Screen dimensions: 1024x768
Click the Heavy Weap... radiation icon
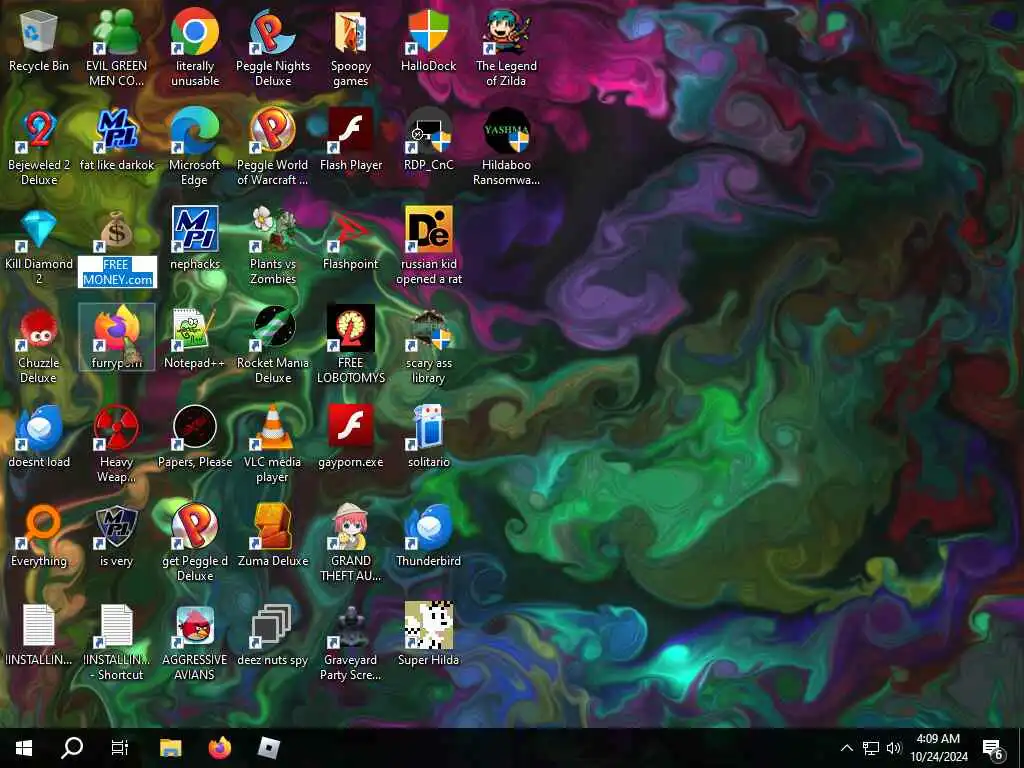[x=116, y=428]
